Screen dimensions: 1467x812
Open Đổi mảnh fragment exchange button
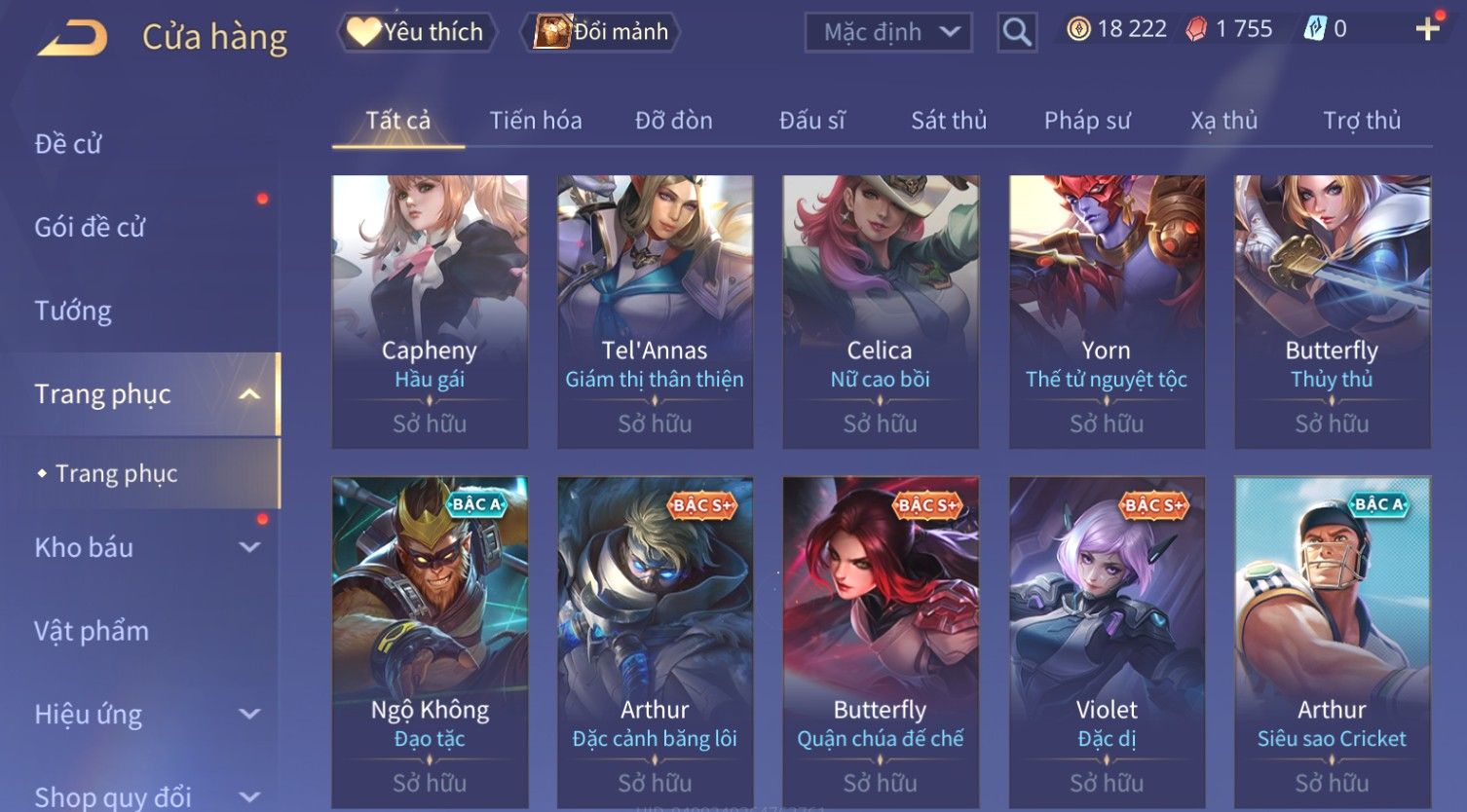coord(600,32)
